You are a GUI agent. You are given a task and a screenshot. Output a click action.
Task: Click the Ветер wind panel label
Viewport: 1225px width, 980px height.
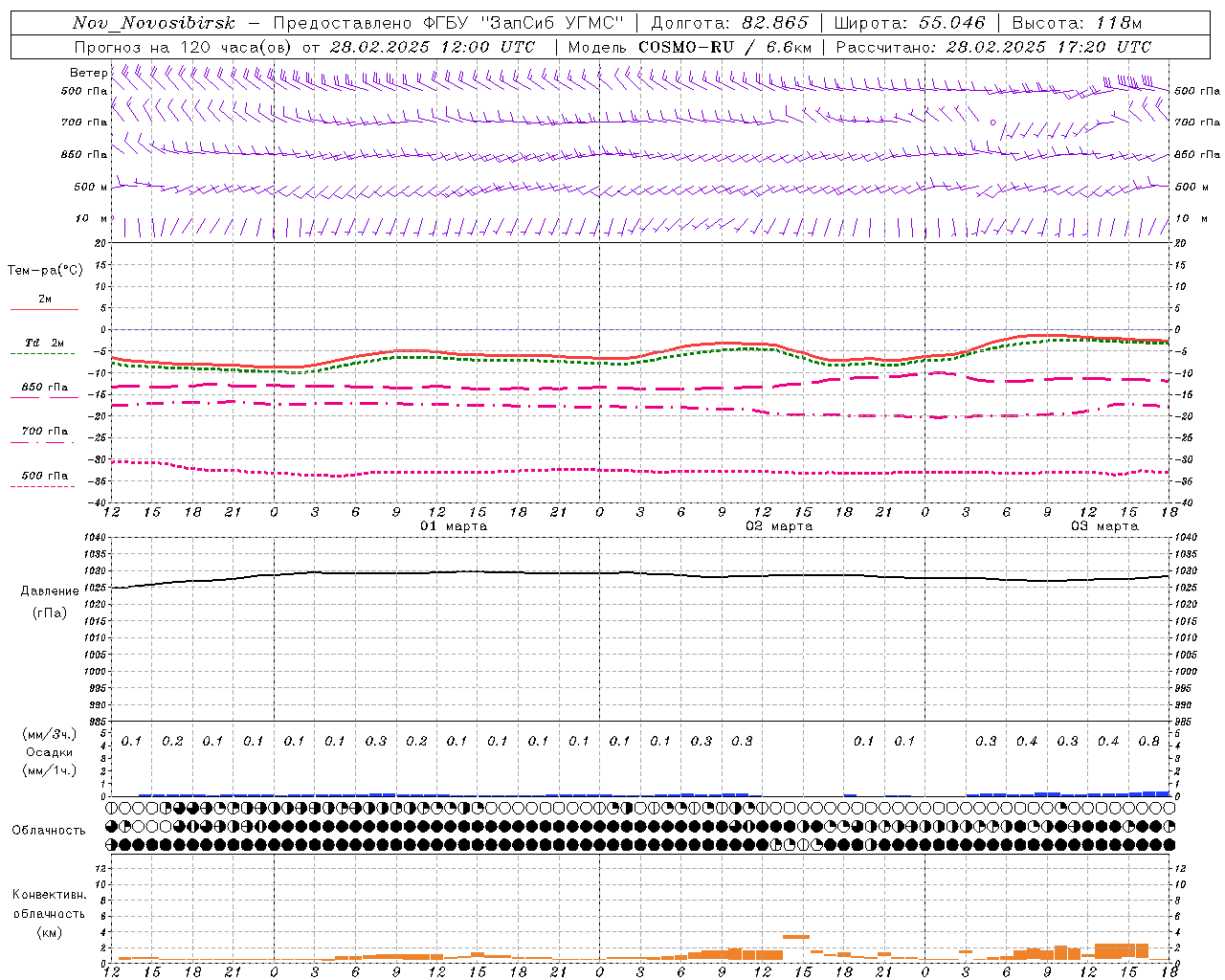88,73
